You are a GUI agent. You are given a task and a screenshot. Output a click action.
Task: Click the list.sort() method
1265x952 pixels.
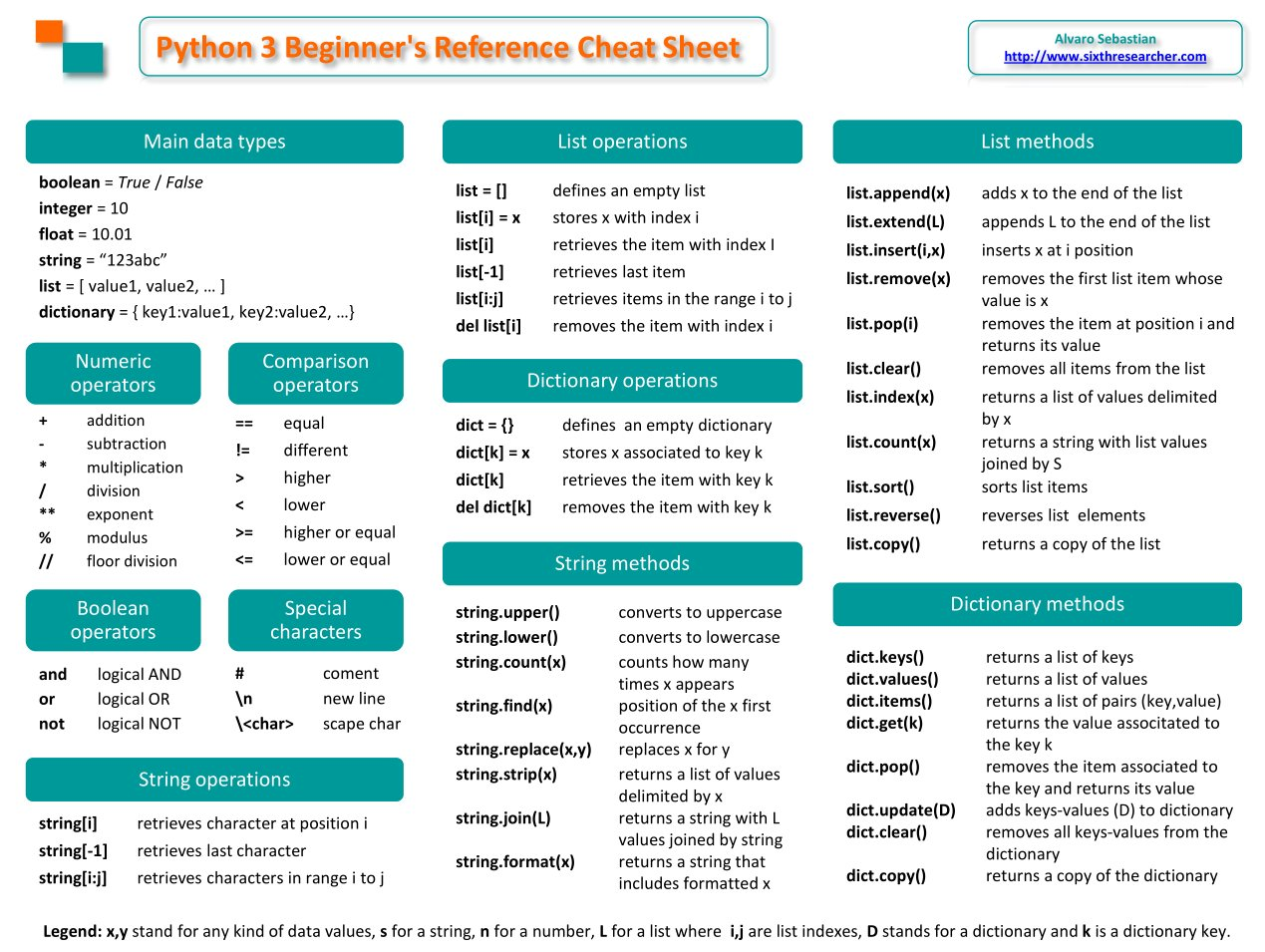(880, 487)
